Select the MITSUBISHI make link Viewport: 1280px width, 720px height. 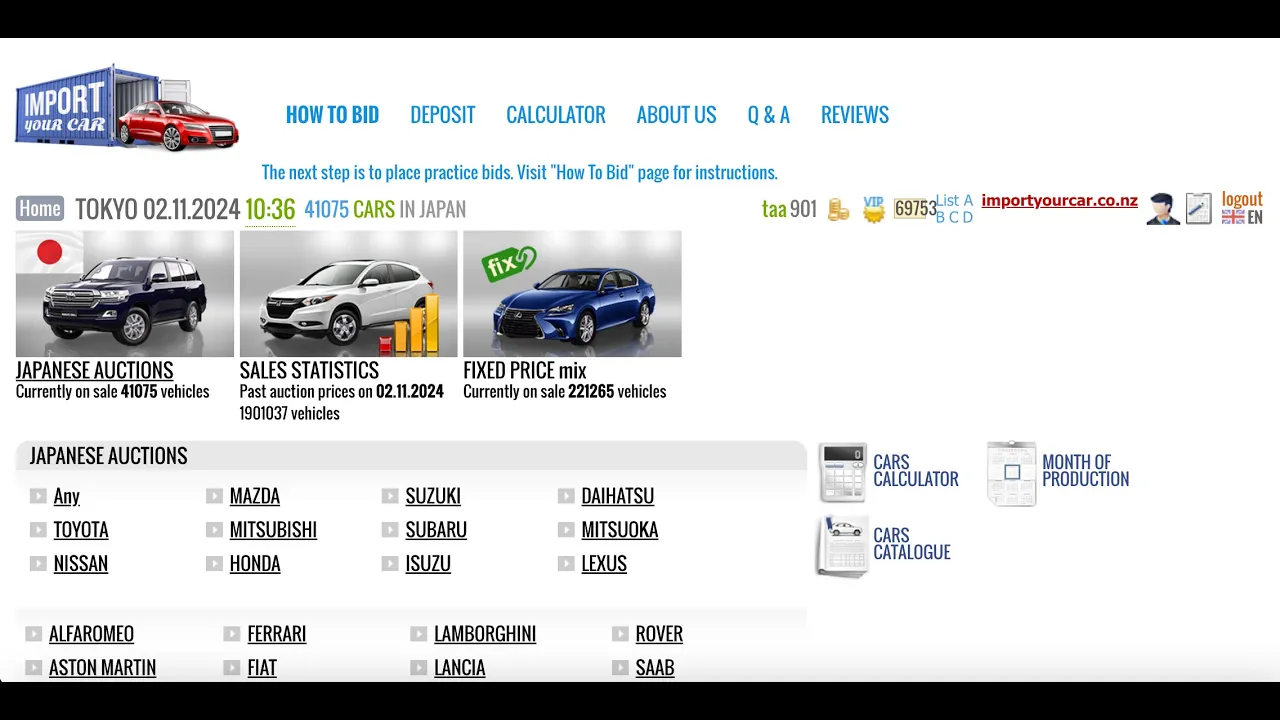pyautogui.click(x=273, y=530)
